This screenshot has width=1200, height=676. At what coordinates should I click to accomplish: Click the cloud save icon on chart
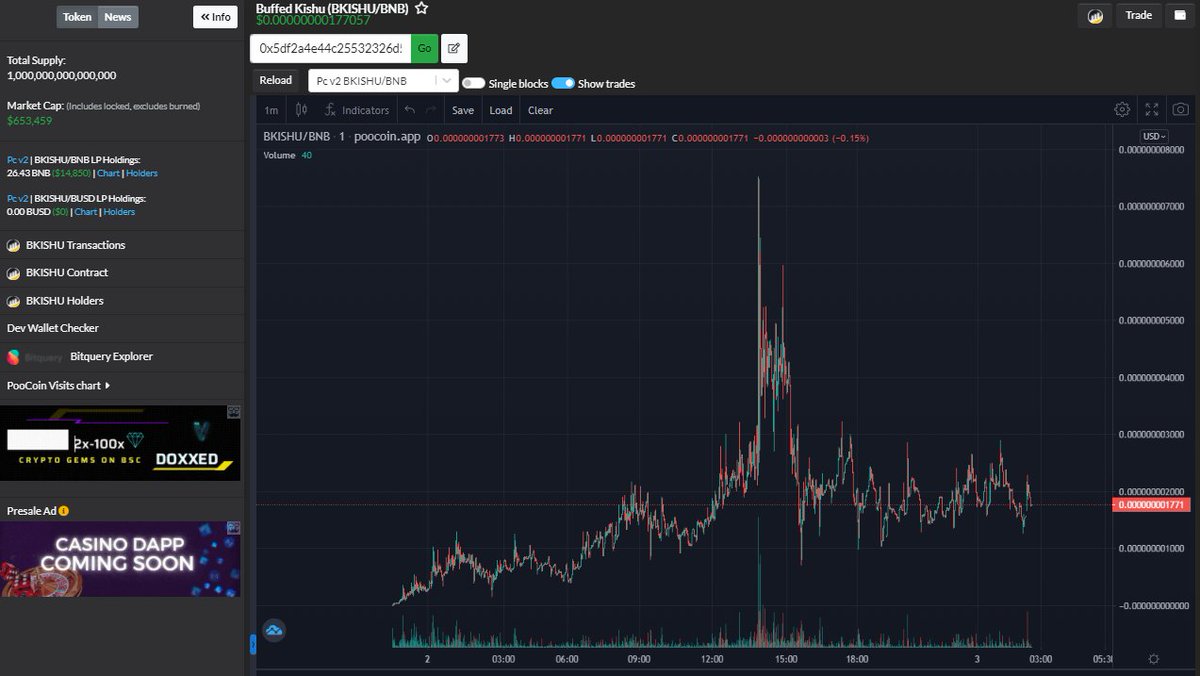coord(273,630)
